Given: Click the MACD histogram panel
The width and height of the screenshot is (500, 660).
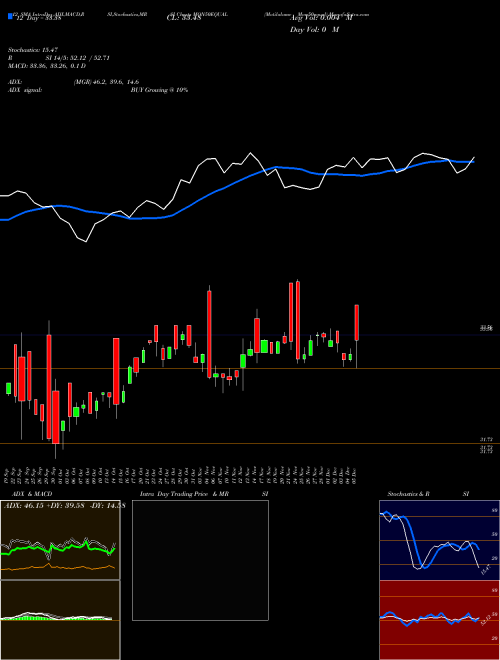Looking at the screenshot, I should 60,620.
